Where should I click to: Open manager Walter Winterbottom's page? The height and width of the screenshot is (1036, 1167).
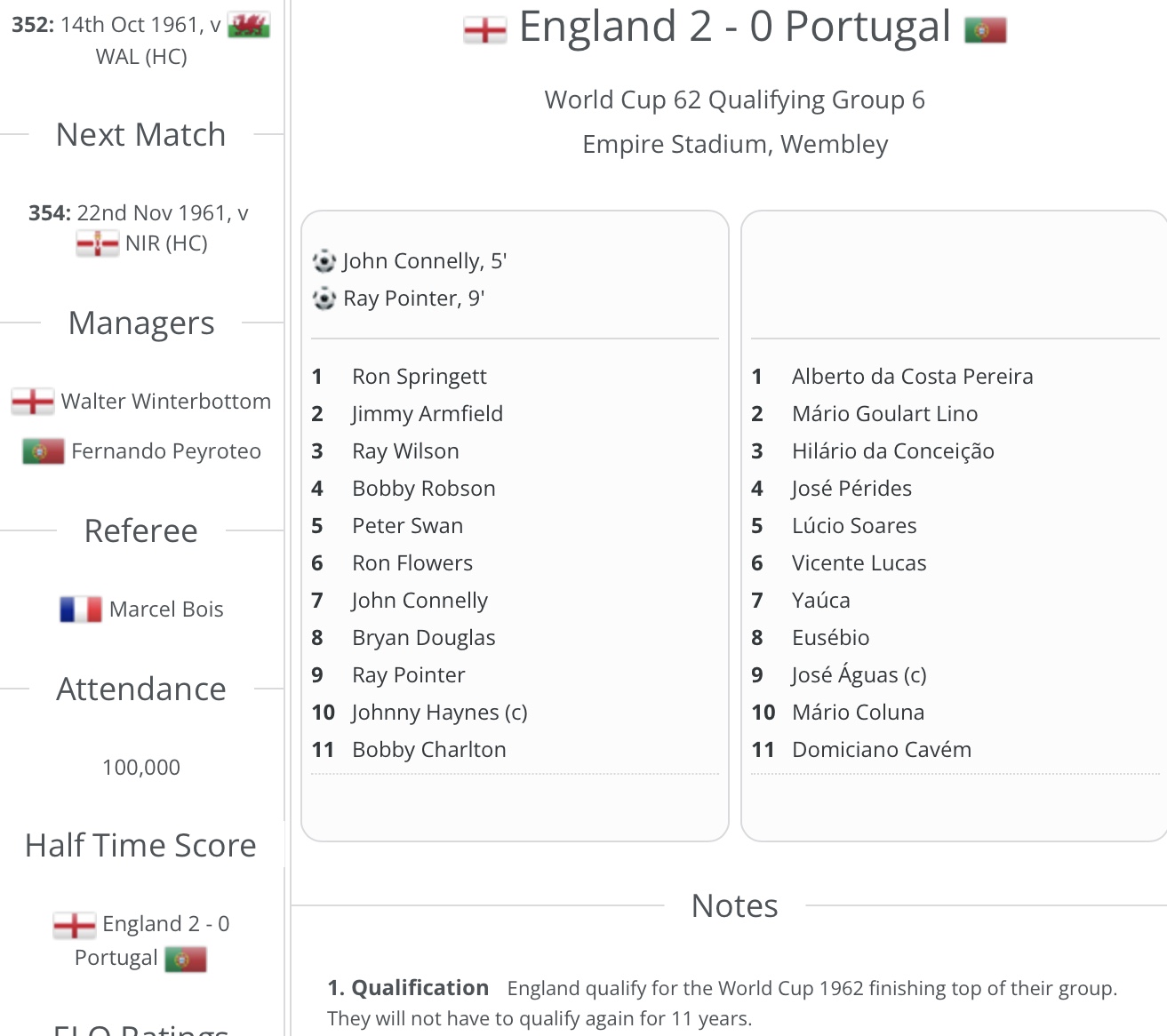pyautogui.click(x=165, y=402)
